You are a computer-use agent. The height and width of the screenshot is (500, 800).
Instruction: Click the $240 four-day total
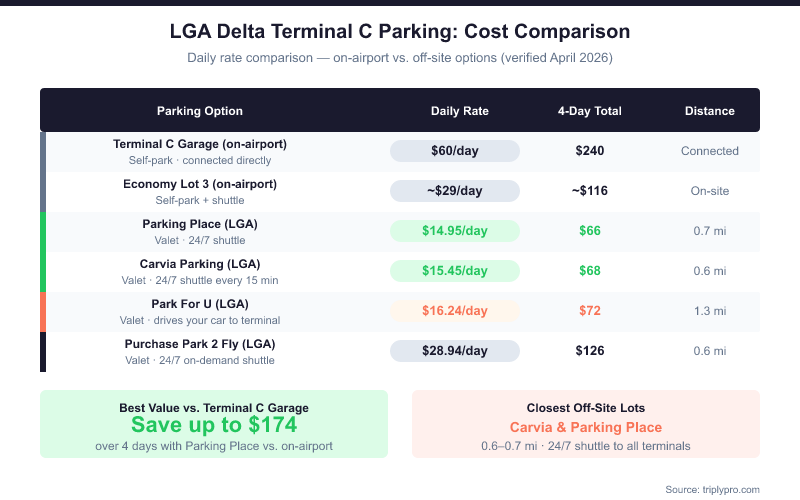(590, 151)
